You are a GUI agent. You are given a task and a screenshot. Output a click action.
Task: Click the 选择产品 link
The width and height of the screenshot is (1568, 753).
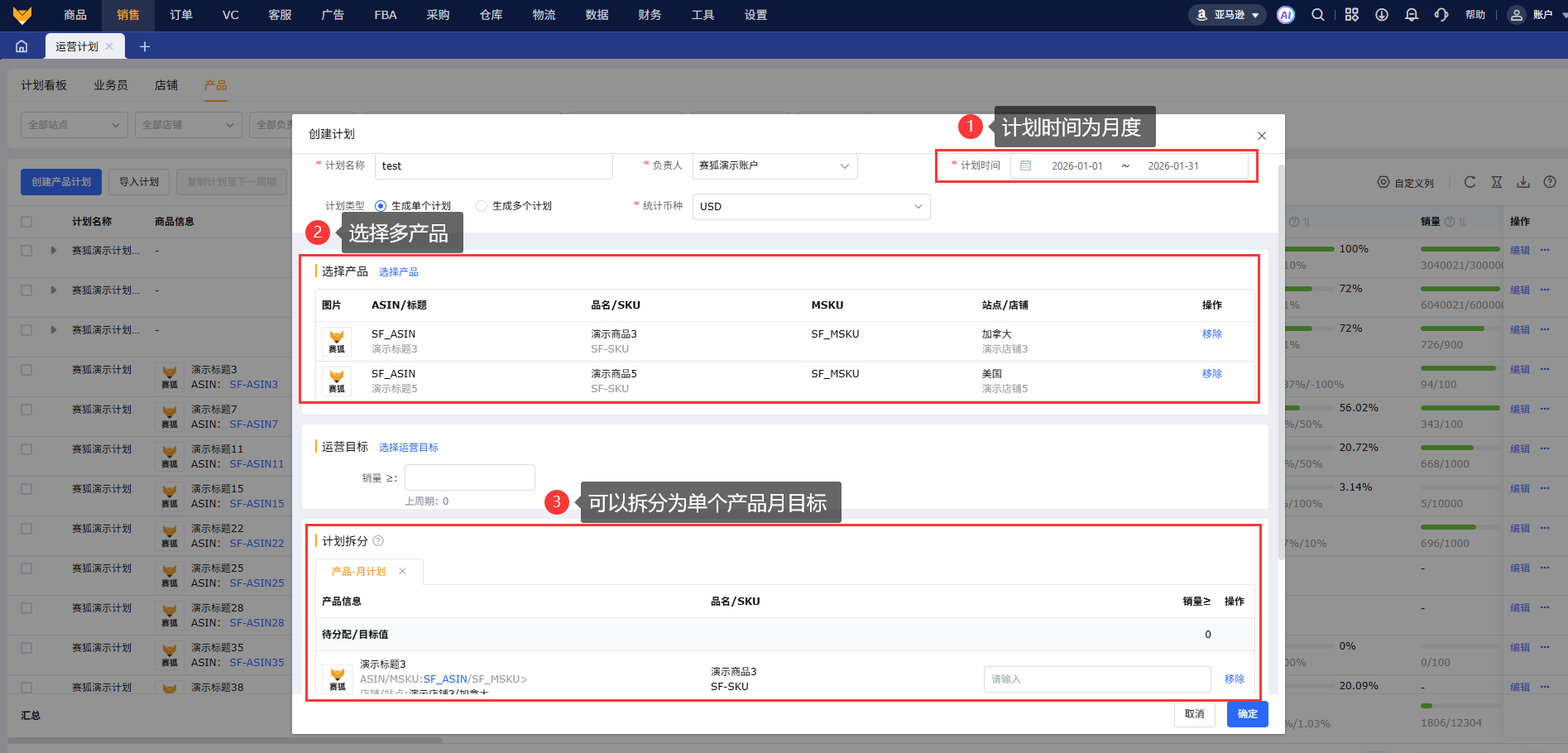(x=399, y=272)
